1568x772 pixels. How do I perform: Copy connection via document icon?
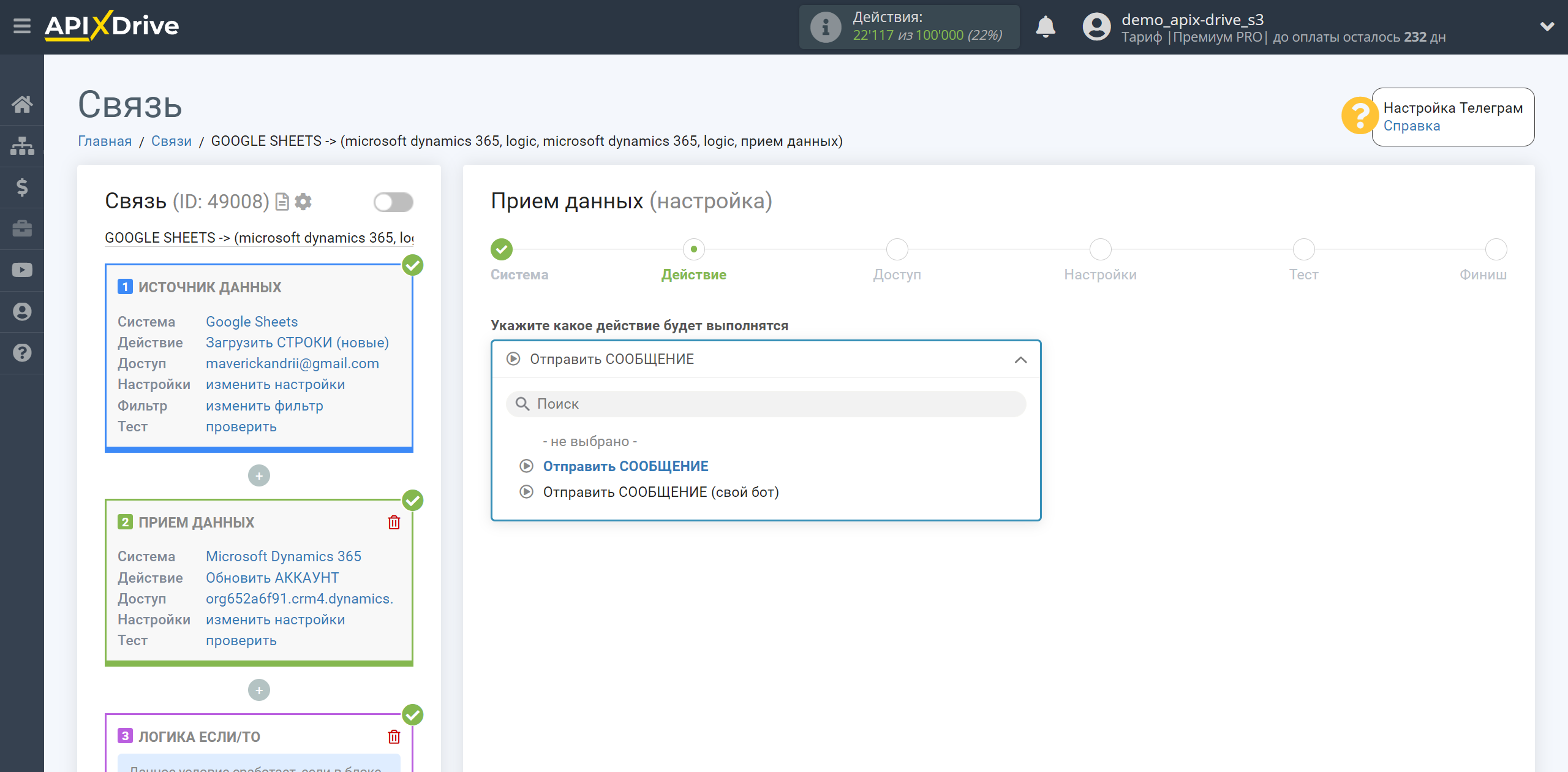(282, 202)
